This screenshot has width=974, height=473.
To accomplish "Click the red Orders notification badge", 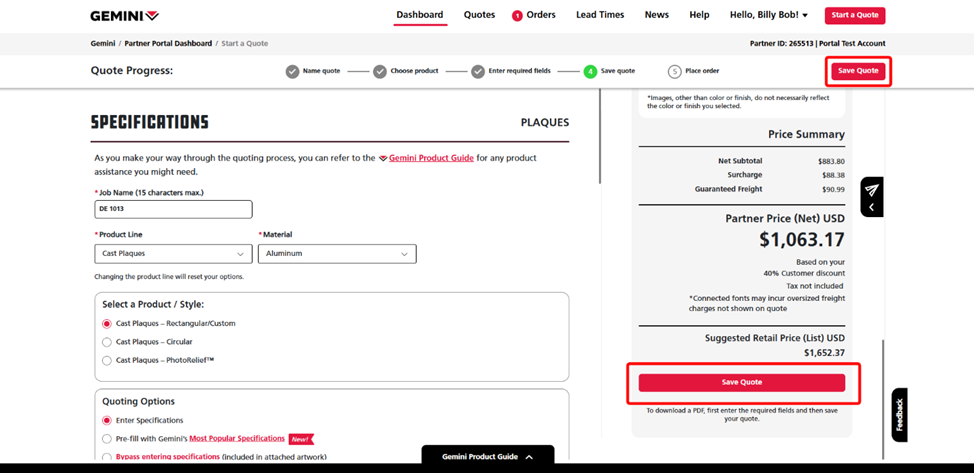I will click(x=517, y=16).
